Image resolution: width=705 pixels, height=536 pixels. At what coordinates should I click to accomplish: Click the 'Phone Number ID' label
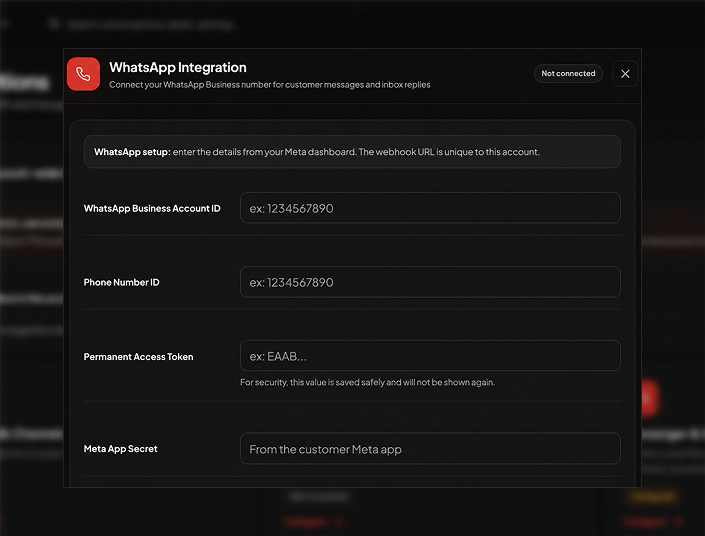pyautogui.click(x=121, y=282)
